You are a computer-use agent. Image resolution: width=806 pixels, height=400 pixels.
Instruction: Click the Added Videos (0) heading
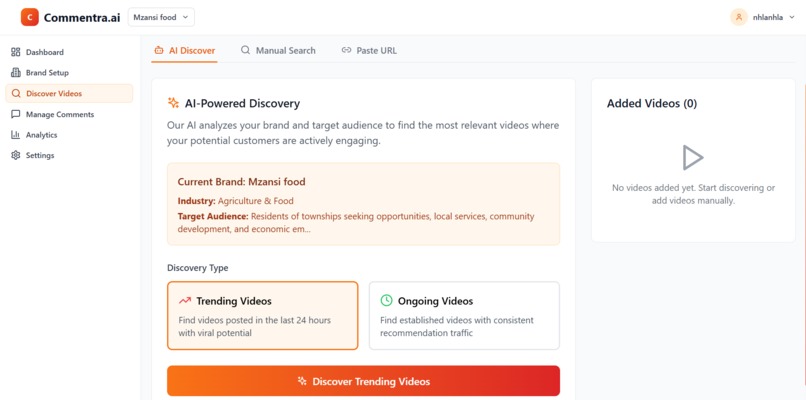652,103
